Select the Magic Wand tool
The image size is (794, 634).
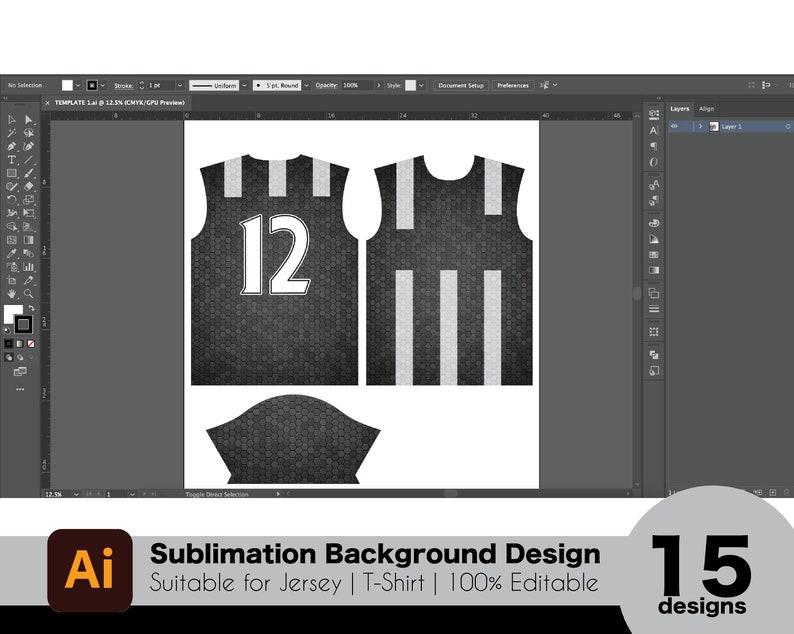point(12,133)
